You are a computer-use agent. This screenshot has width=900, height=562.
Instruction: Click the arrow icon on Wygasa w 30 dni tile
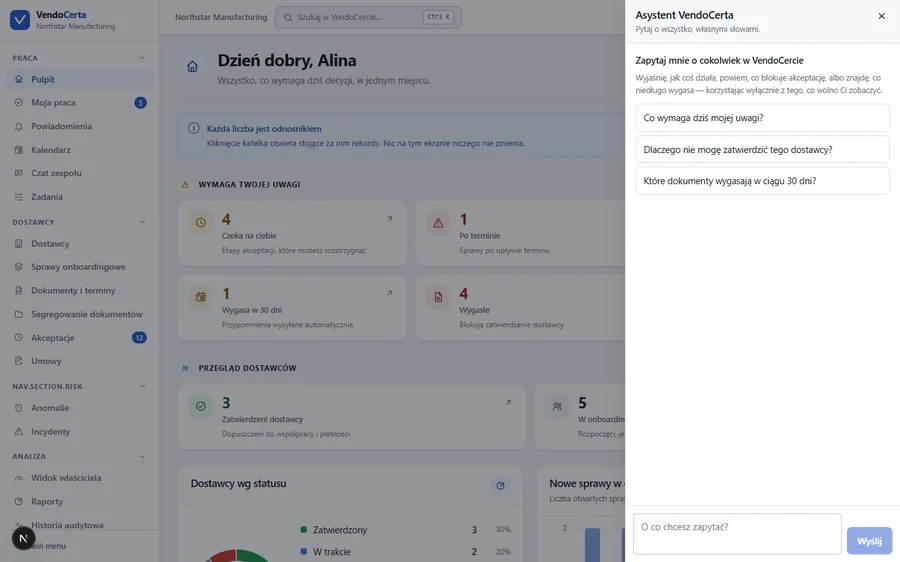click(389, 293)
